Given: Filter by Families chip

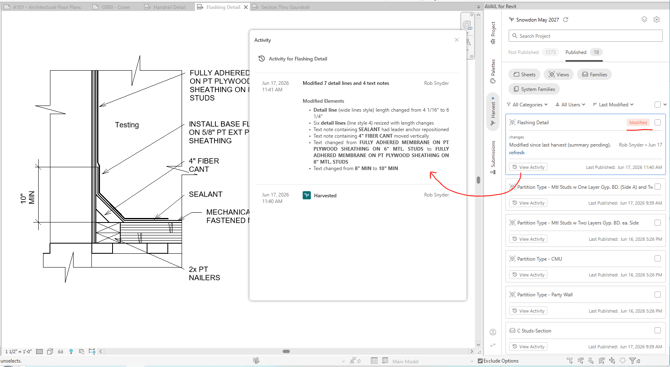Looking at the screenshot, I should tap(594, 74).
